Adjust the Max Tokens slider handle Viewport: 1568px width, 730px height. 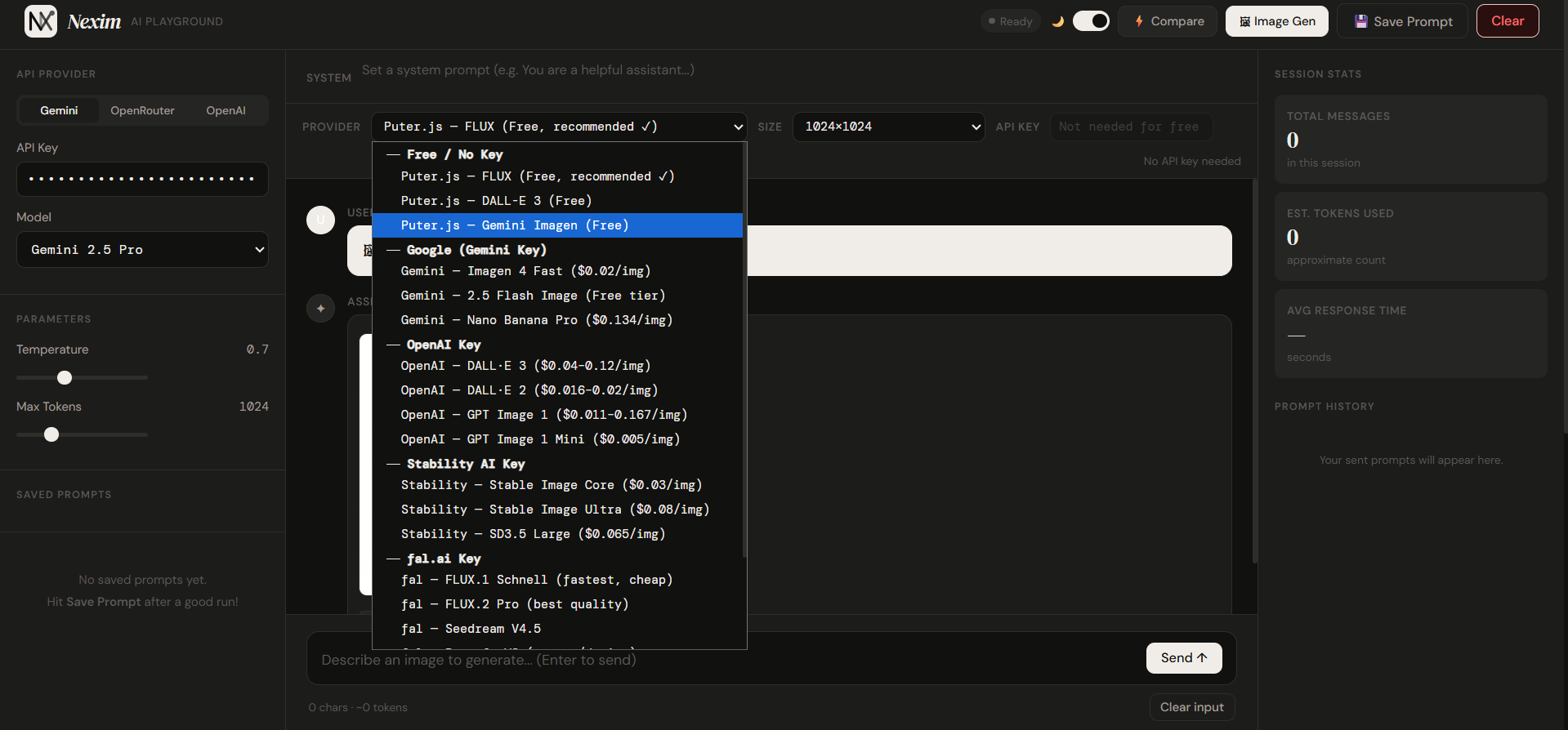[51, 434]
